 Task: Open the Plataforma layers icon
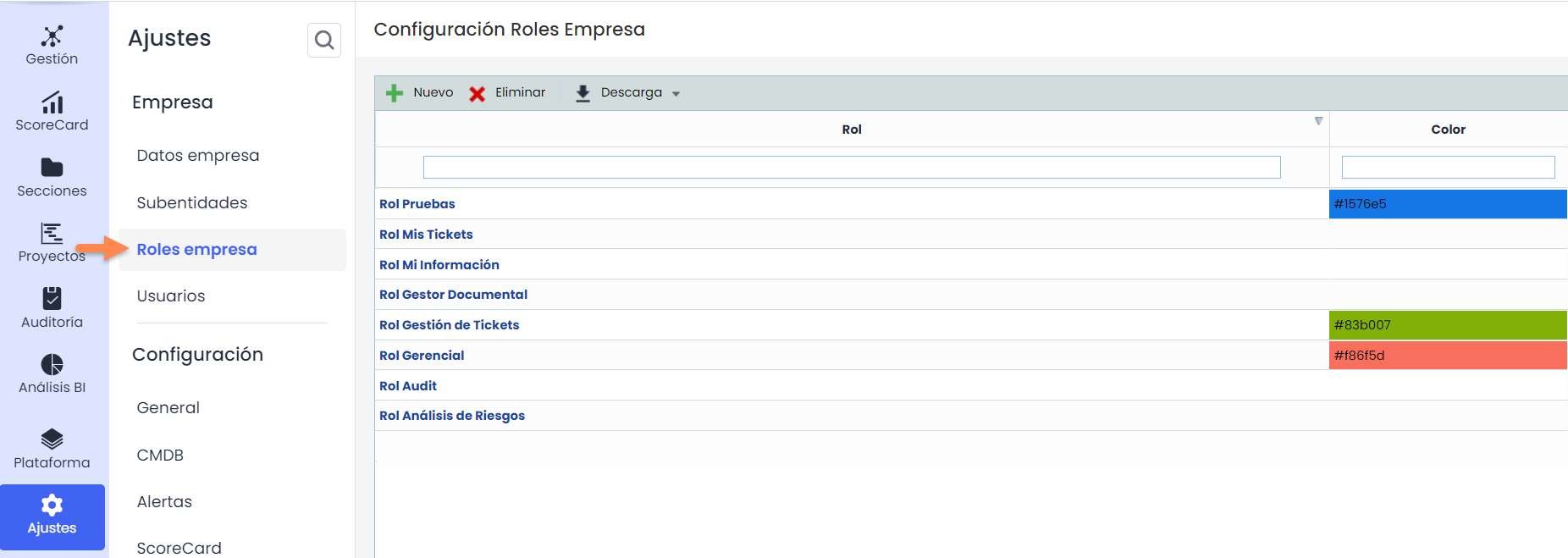[52, 439]
